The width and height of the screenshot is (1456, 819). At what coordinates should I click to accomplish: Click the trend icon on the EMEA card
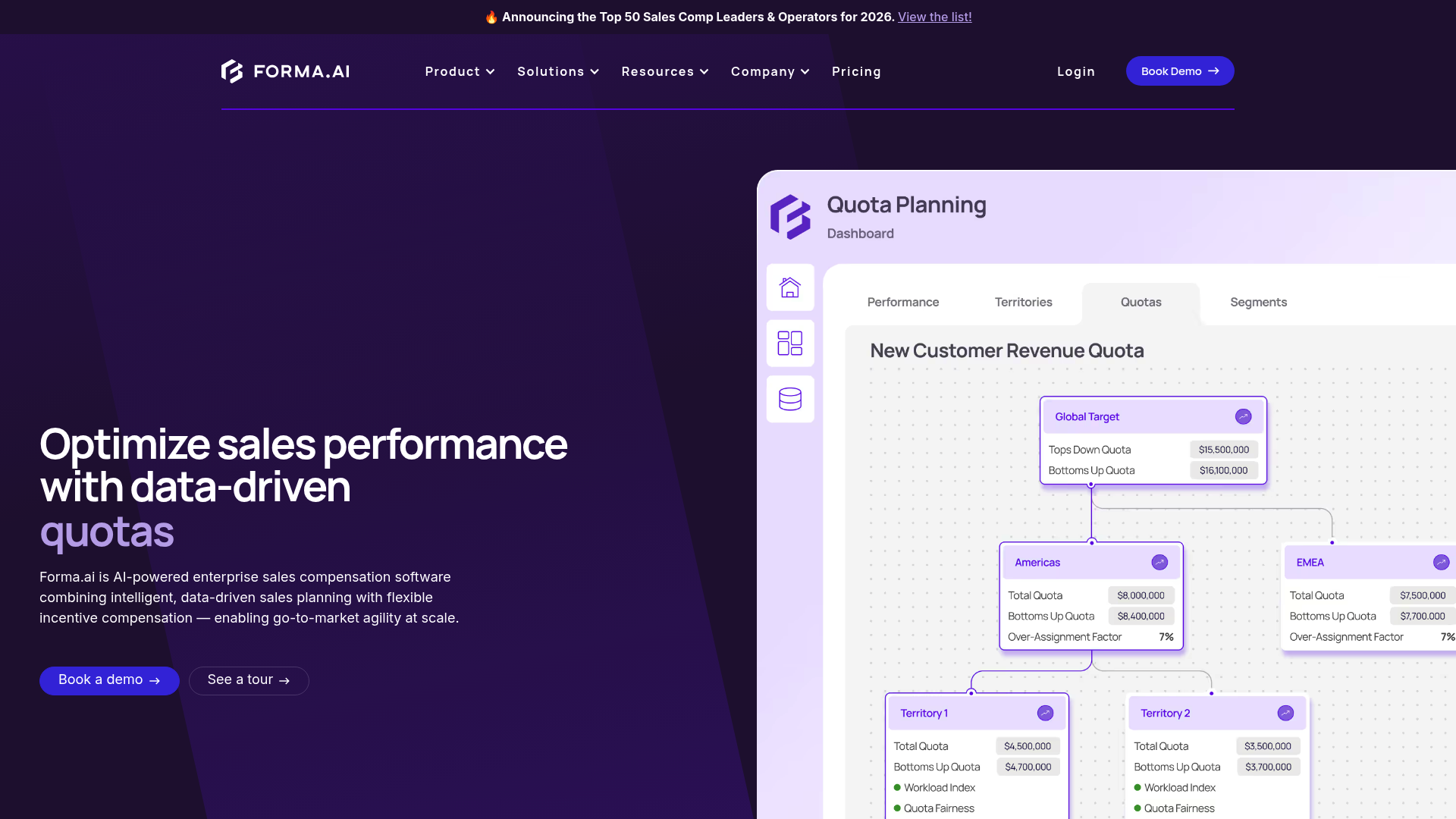tap(1441, 562)
